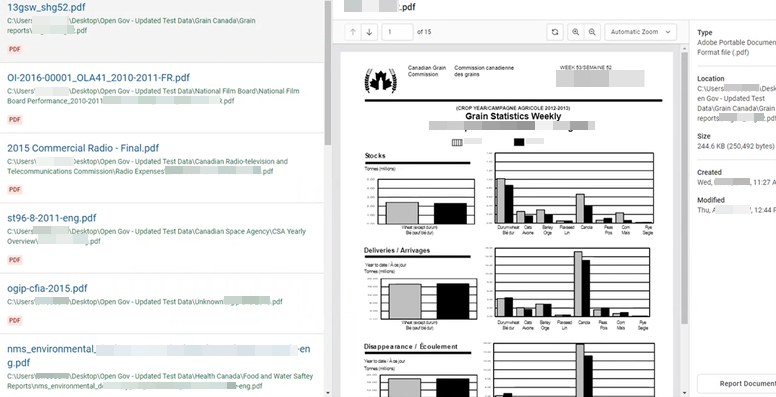Click the Grain Canada file path under 13gsw_shg52.pdf
This screenshot has height=397, width=776.
[131, 25]
